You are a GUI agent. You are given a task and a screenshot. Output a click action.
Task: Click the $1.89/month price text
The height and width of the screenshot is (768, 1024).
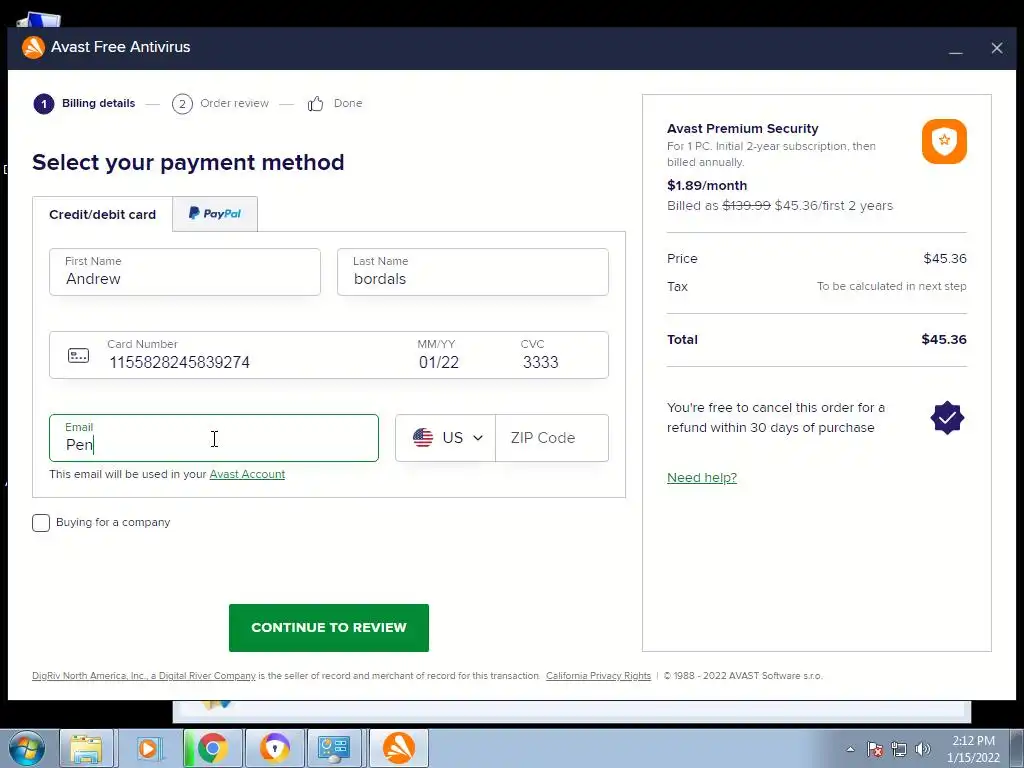pos(707,185)
